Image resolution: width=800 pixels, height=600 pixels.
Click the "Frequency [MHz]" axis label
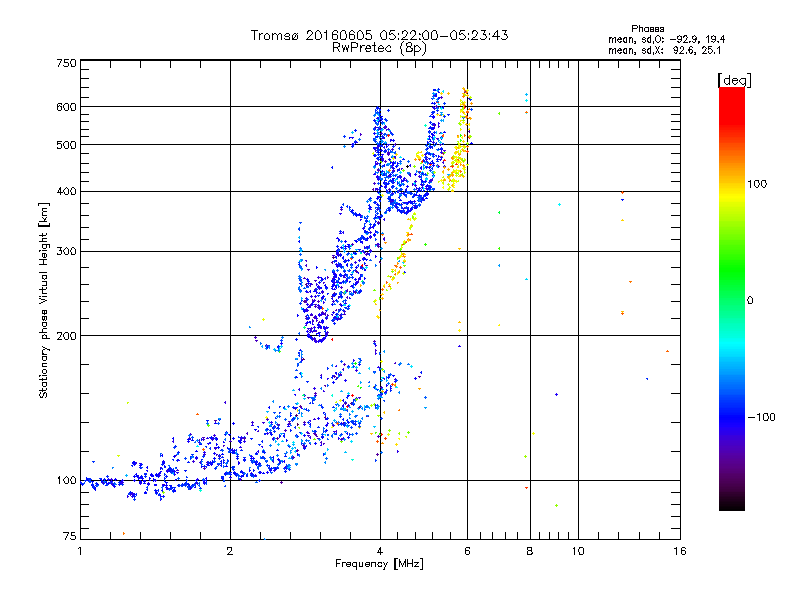pyautogui.click(x=379, y=564)
